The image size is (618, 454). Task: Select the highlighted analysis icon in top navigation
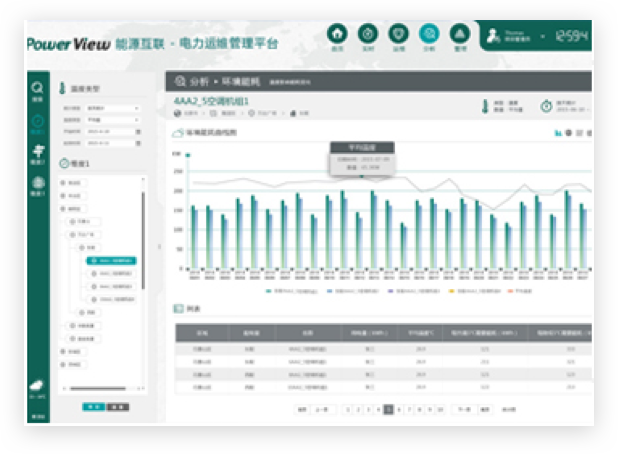pos(429,34)
